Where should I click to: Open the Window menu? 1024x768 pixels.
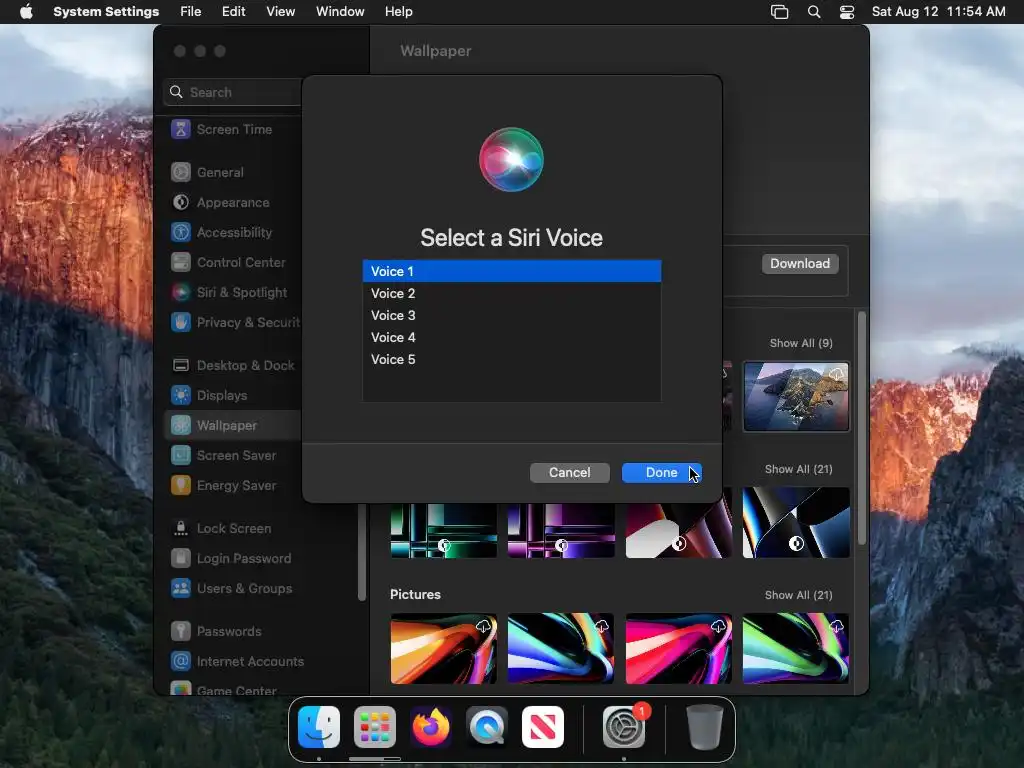(x=340, y=12)
